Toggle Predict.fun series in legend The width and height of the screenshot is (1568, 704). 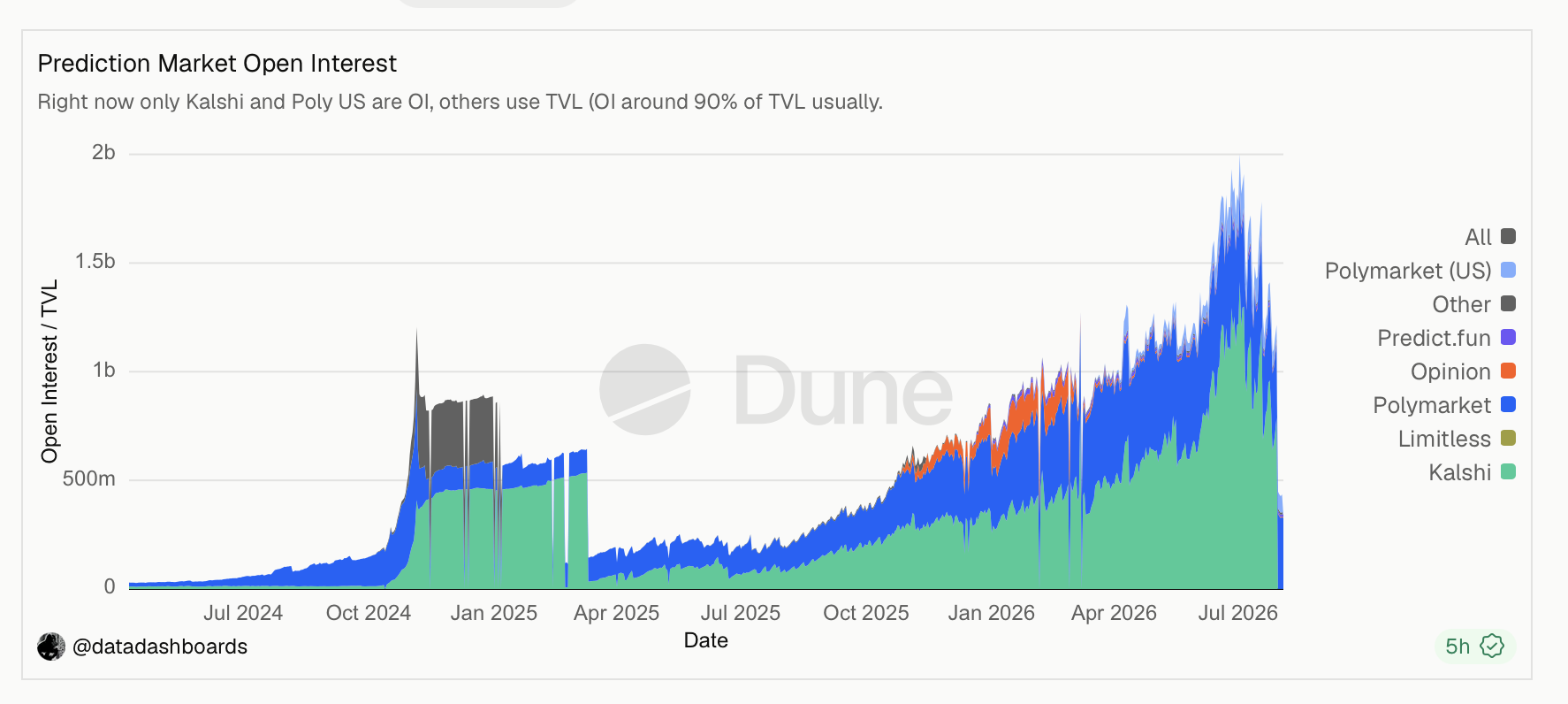(x=1446, y=338)
